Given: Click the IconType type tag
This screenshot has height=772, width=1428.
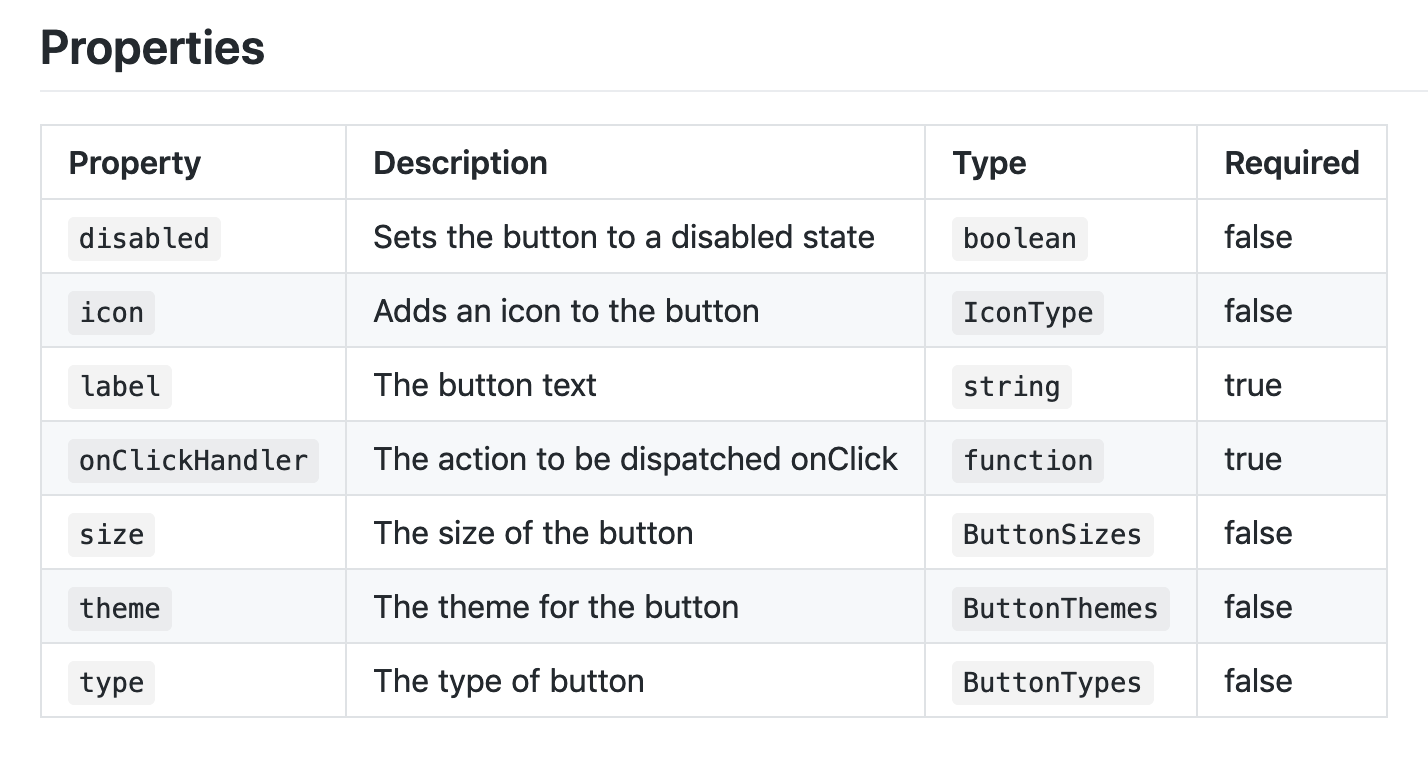Looking at the screenshot, I should pos(1027,313).
